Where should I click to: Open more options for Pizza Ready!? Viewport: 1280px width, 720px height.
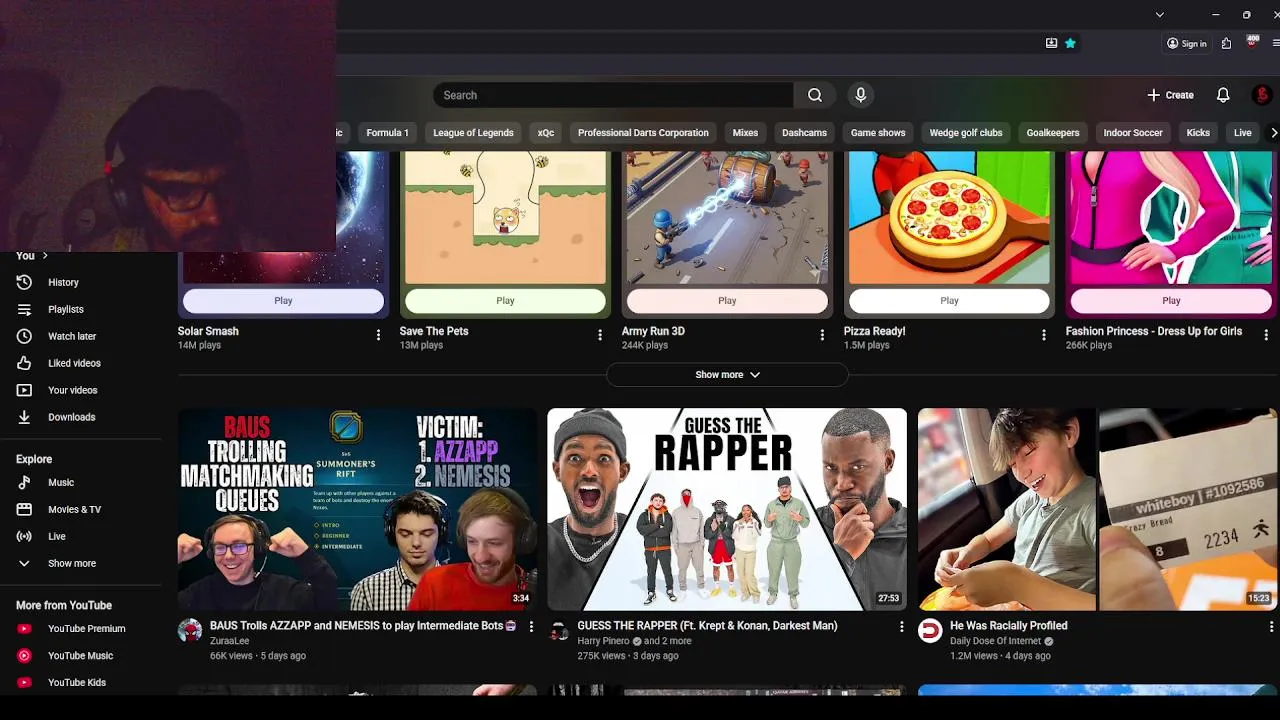pos(1044,335)
